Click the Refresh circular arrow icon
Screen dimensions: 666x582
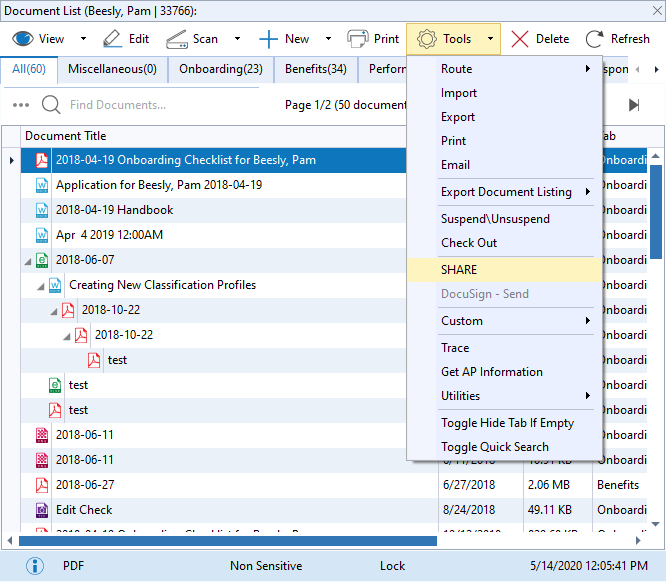(x=594, y=39)
